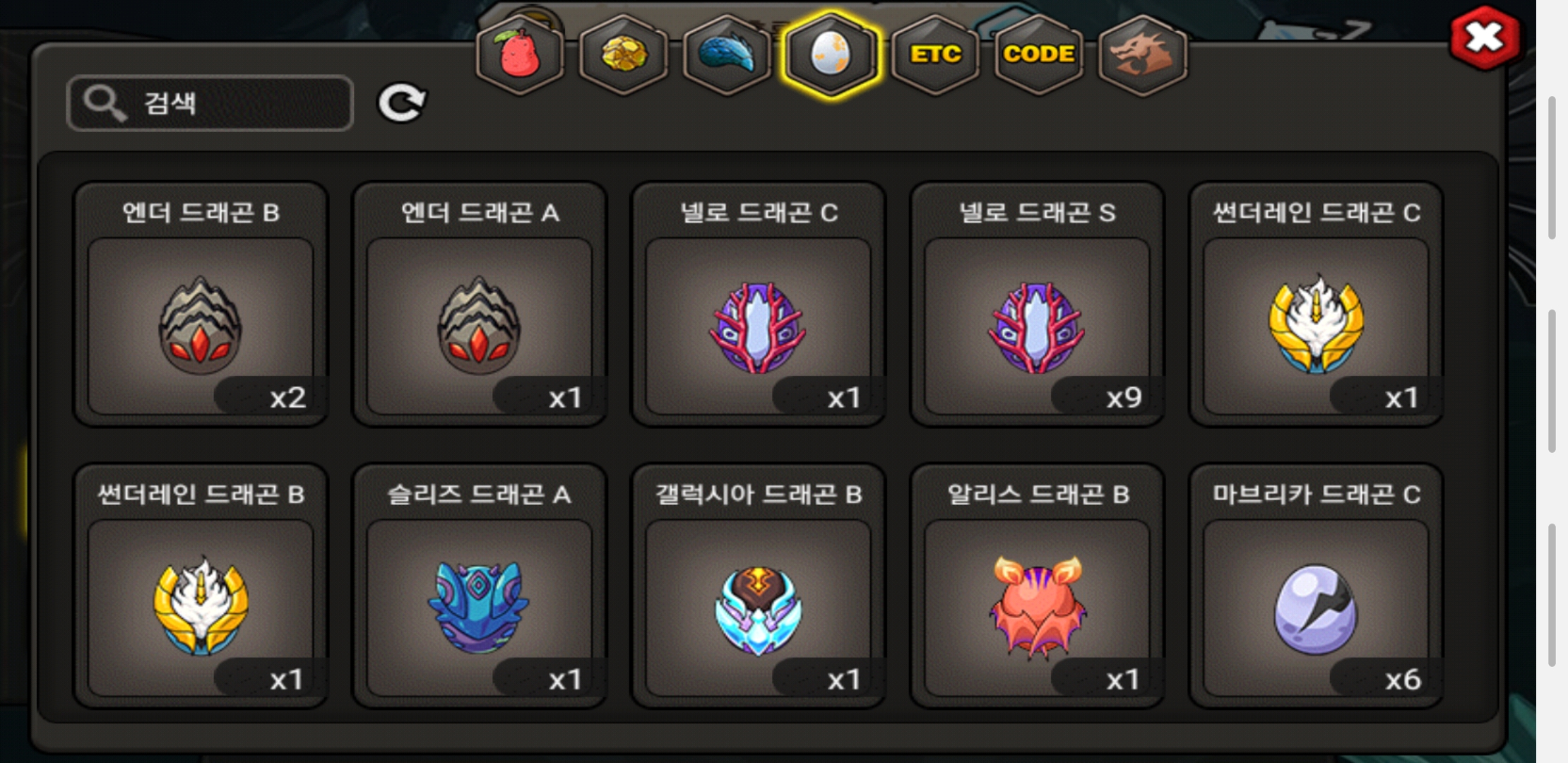Click the 검색 search field

click(x=210, y=103)
